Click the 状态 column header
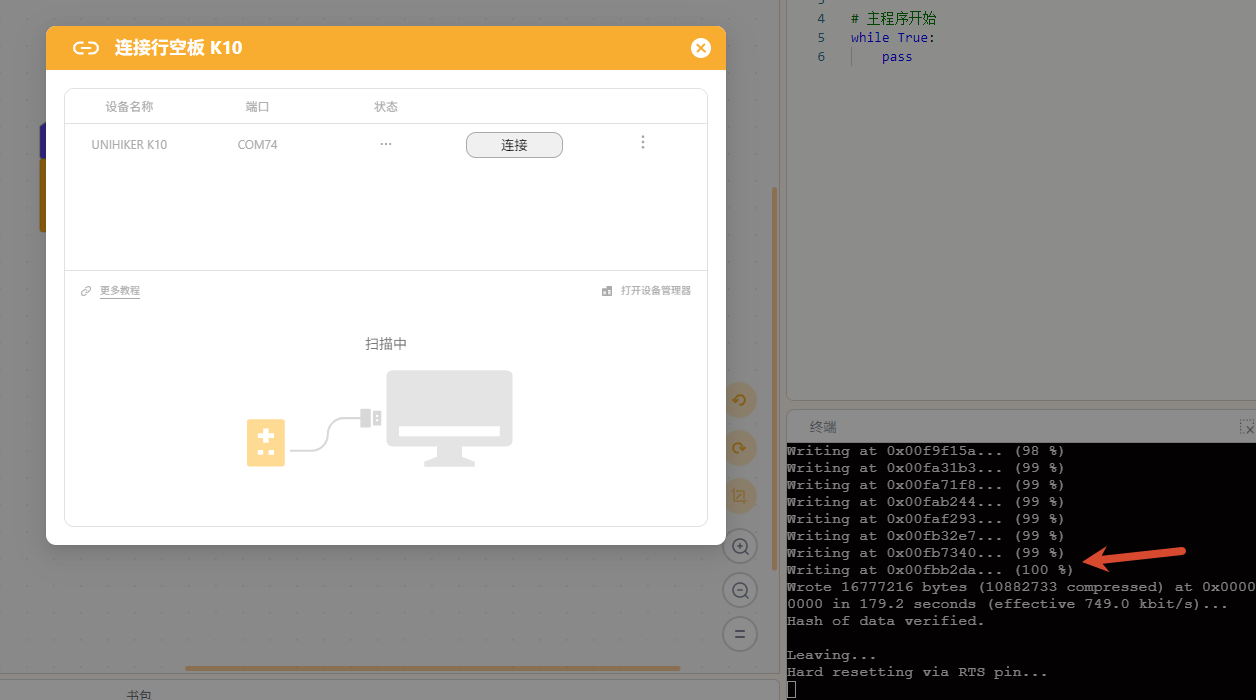This screenshot has width=1256, height=700. [386, 107]
